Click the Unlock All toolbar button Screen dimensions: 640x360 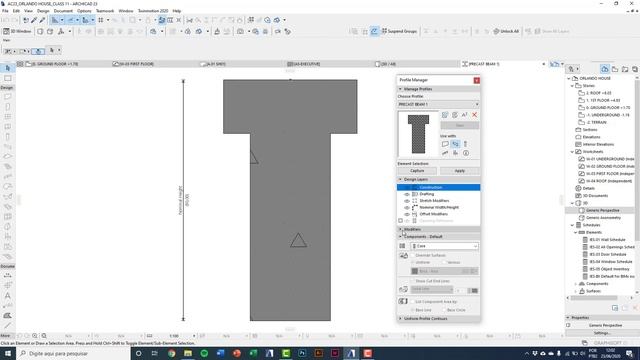[506, 31]
